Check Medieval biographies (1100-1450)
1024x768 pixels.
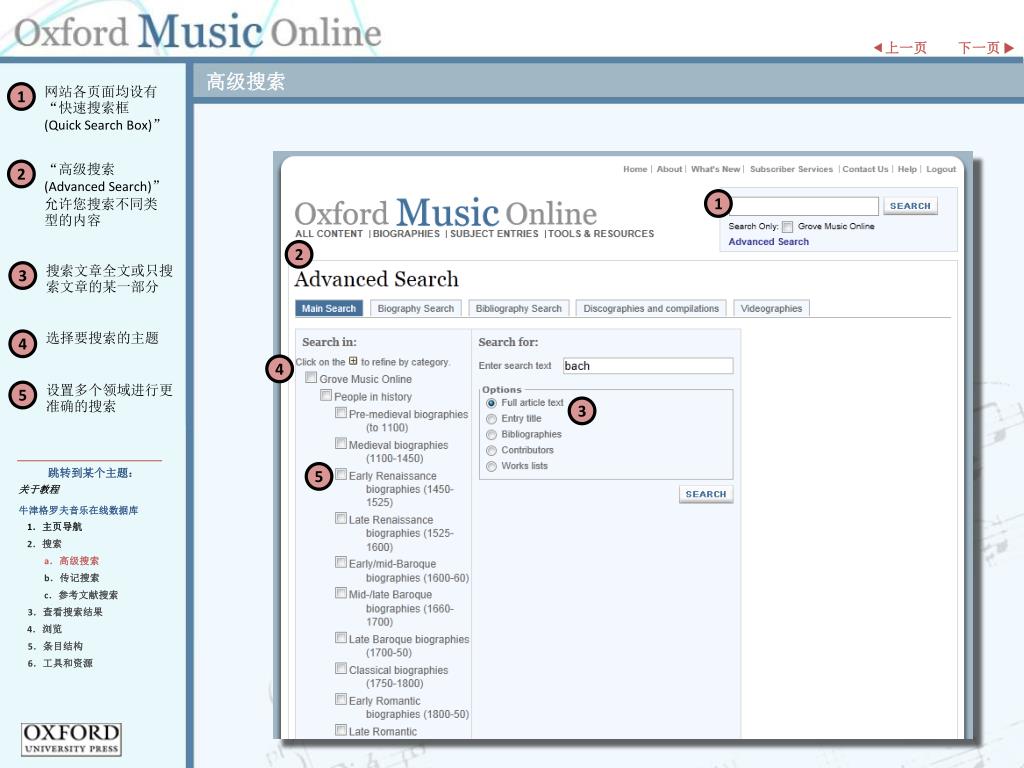(x=341, y=443)
